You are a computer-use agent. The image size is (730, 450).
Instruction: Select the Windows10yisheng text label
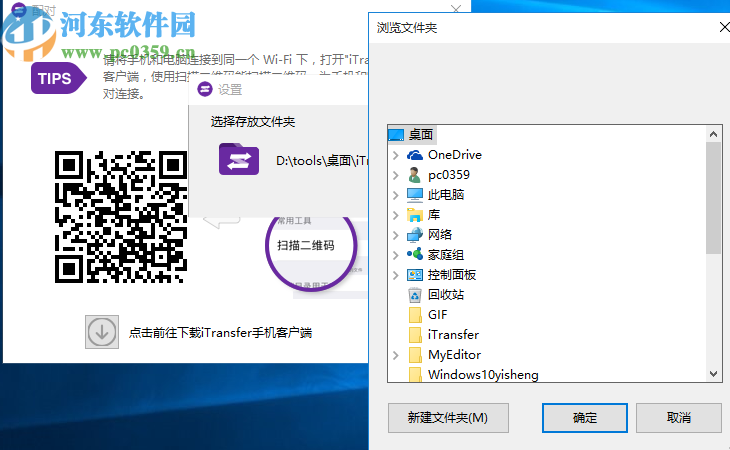point(483,375)
